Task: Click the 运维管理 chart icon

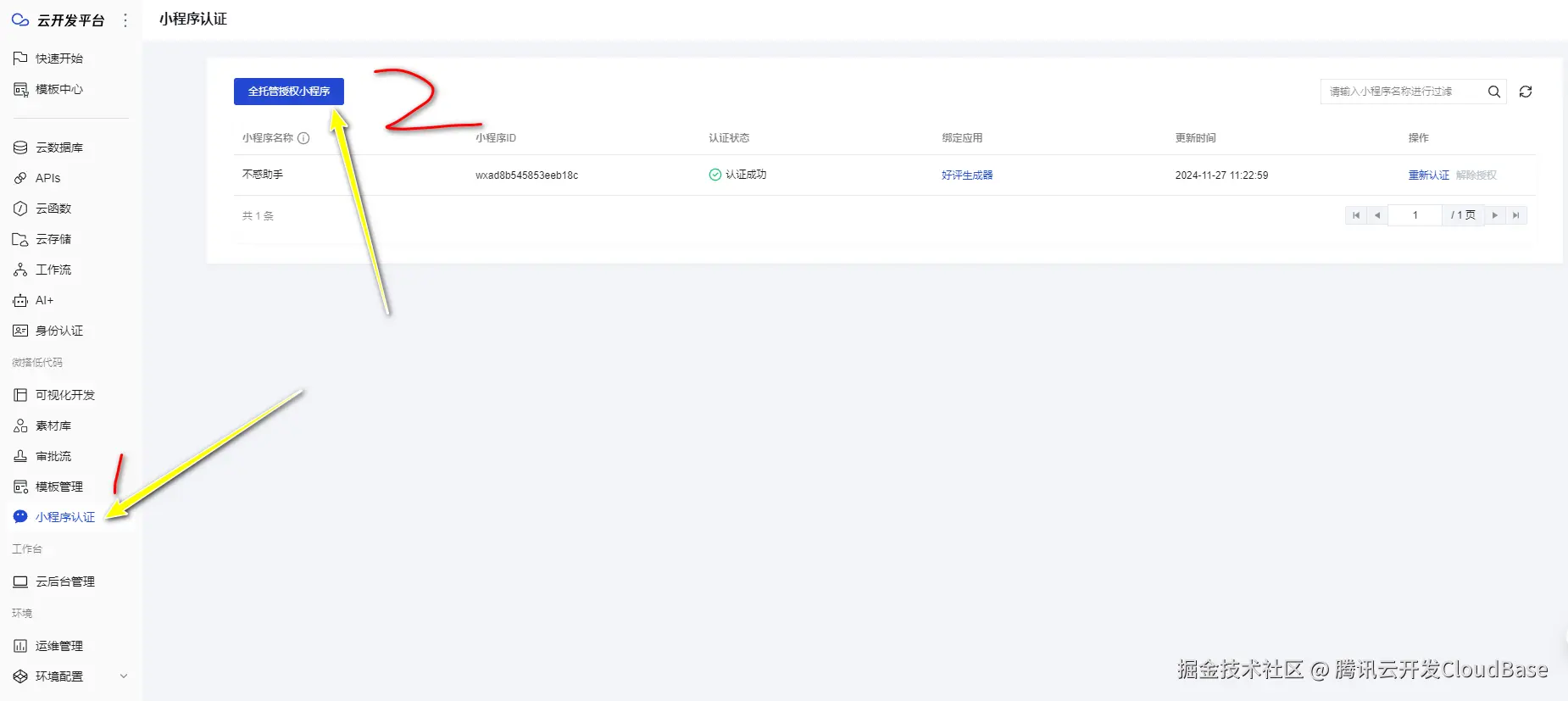Action: point(20,646)
